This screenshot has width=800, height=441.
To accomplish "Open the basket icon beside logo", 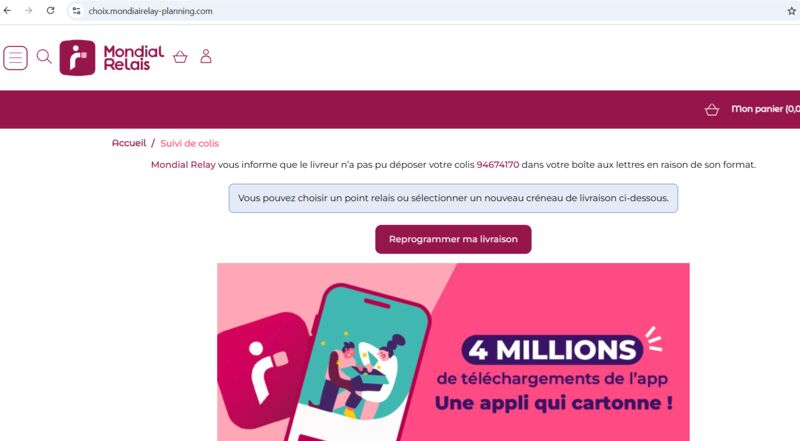I will click(x=180, y=57).
